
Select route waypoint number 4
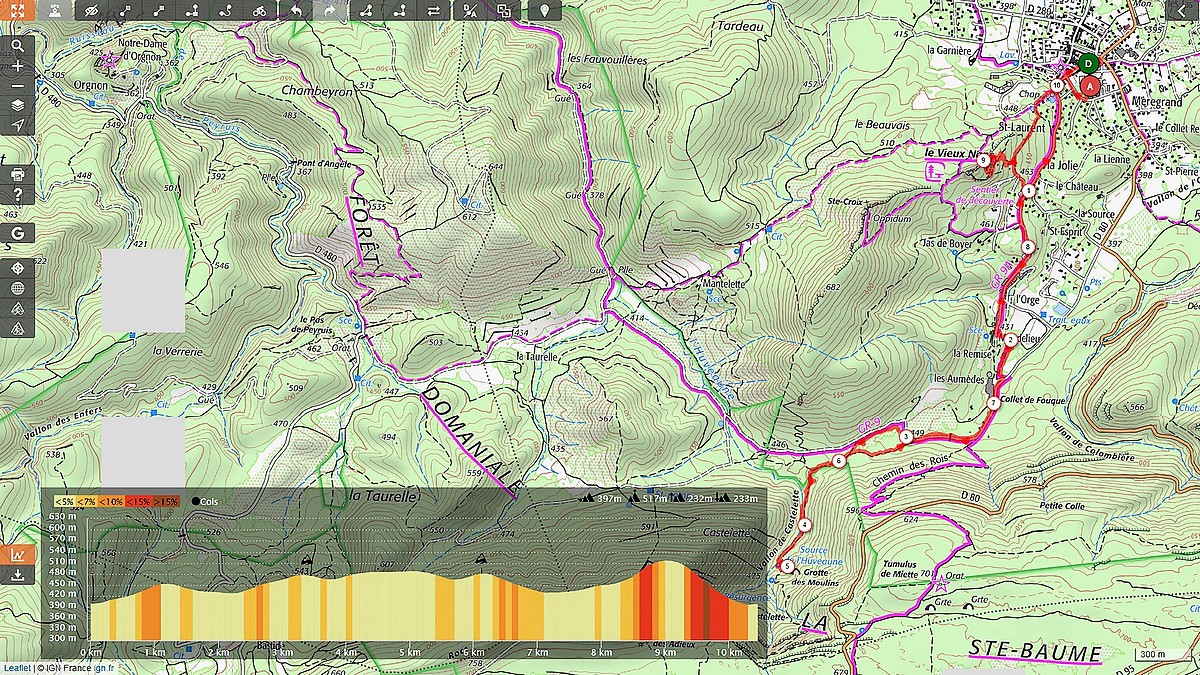[805, 526]
